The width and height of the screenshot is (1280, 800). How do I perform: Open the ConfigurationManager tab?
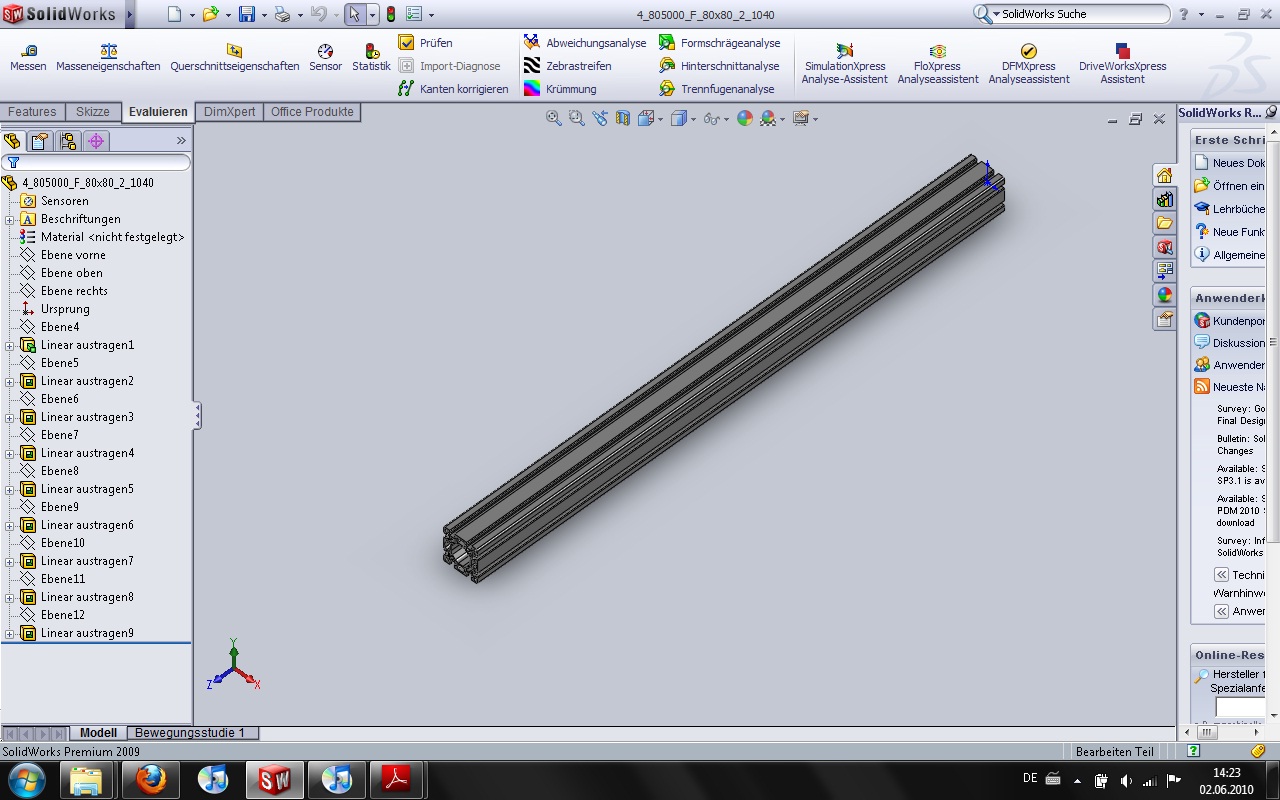point(68,141)
